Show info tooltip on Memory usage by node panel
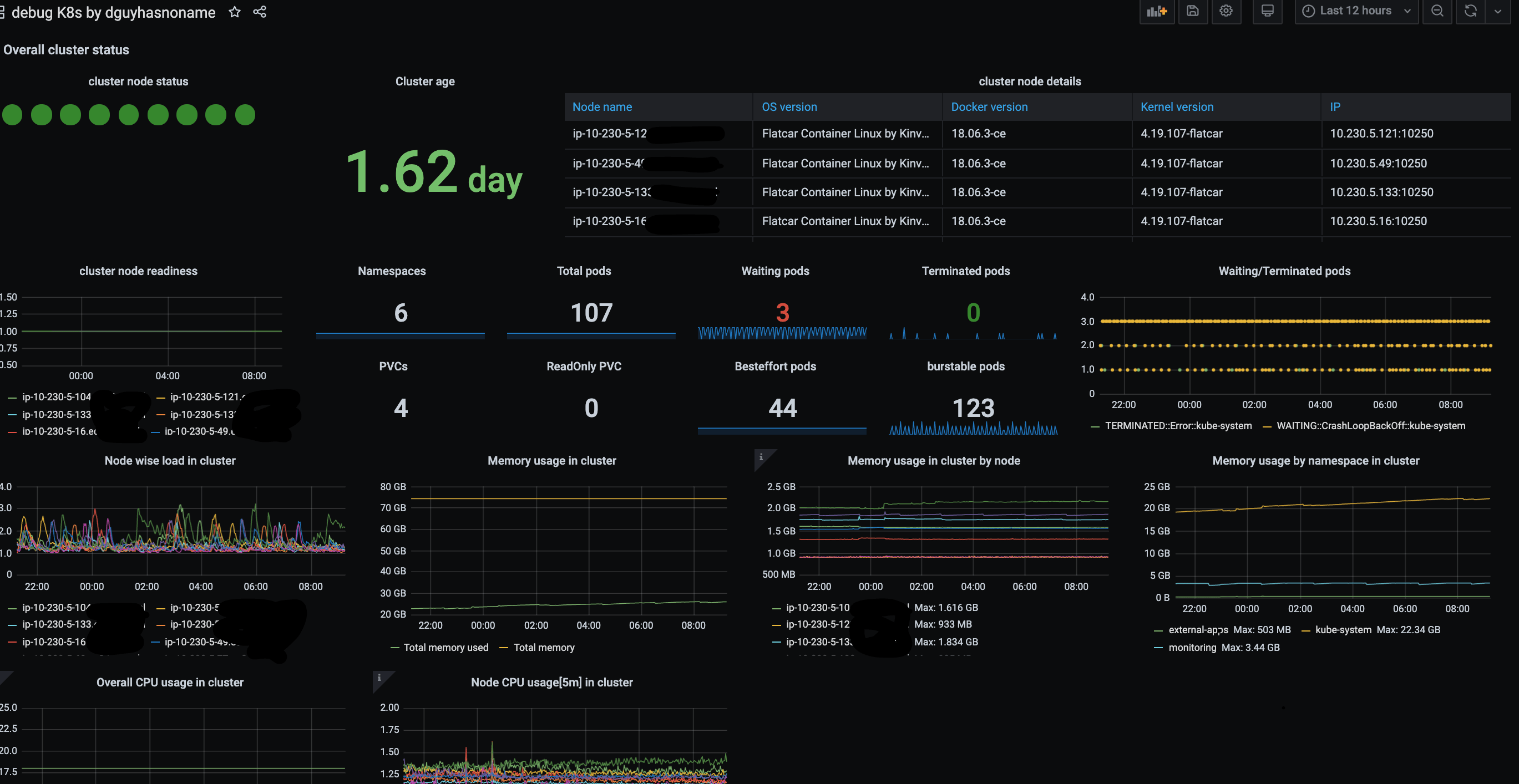Image resolution: width=1519 pixels, height=784 pixels. click(761, 457)
